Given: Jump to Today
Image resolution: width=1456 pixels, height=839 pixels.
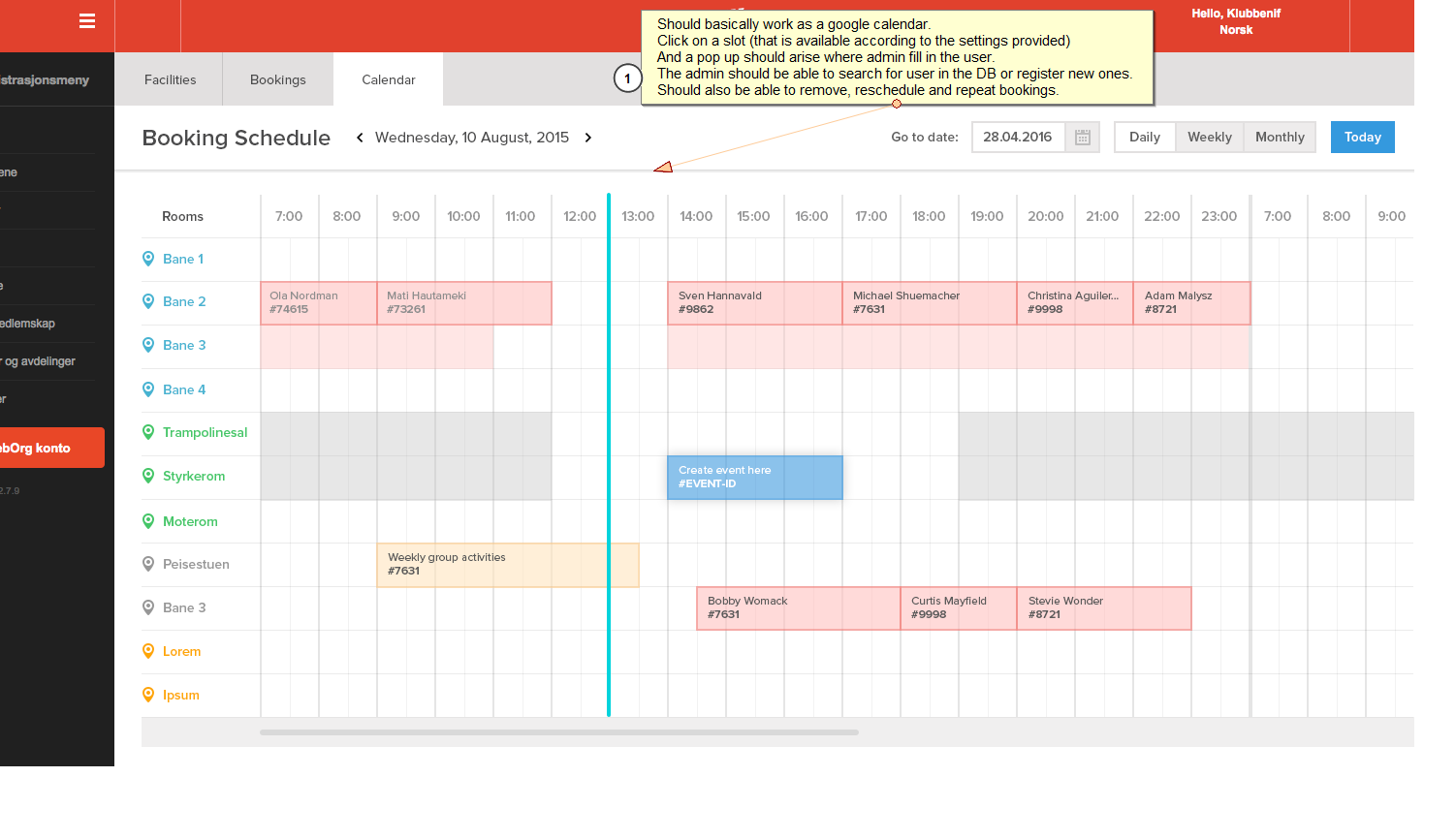Looking at the screenshot, I should 1363,137.
